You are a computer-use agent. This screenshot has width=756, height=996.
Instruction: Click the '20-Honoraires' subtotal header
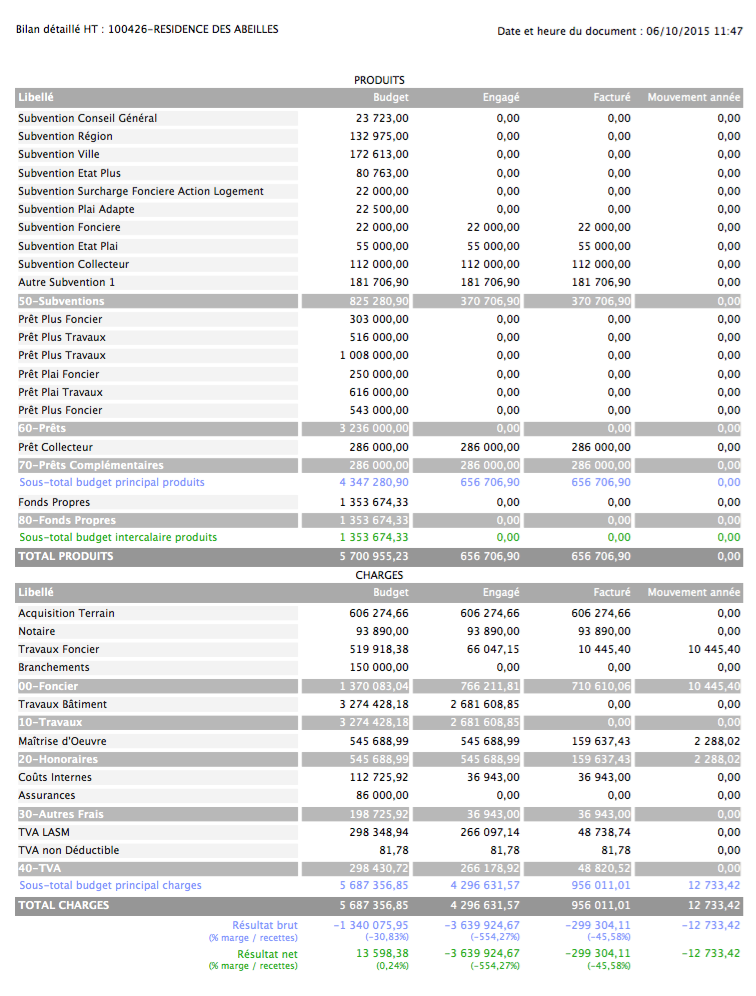coord(58,759)
